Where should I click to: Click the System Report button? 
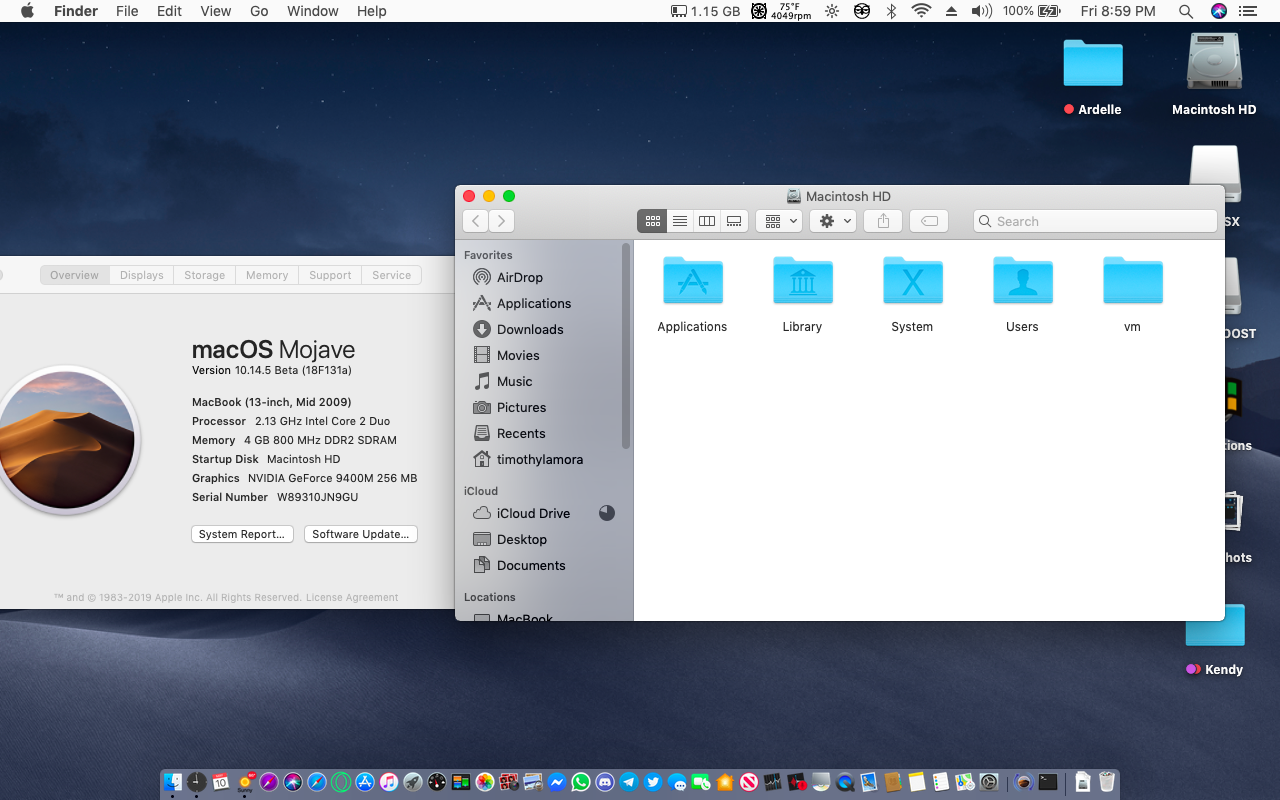point(242,534)
